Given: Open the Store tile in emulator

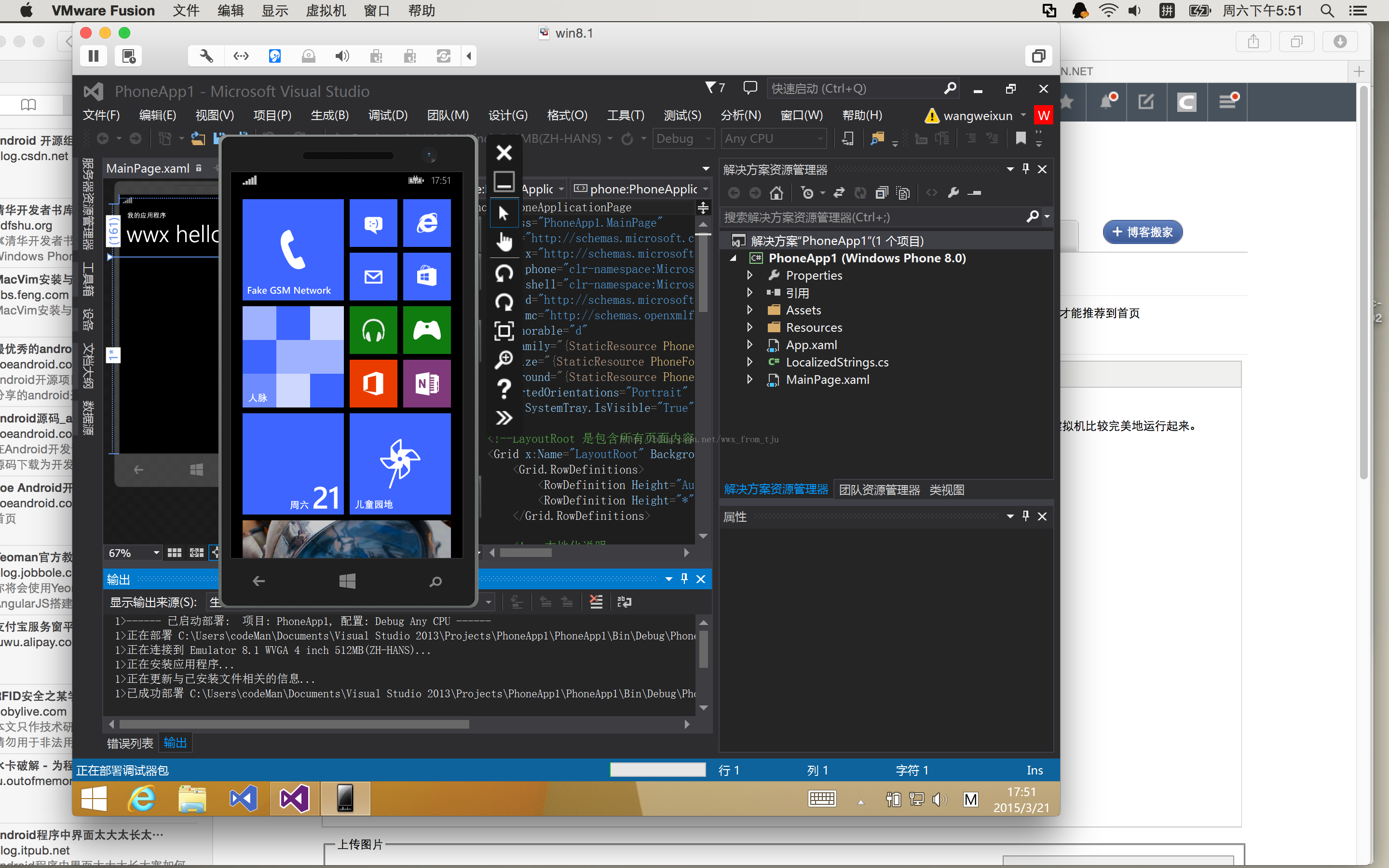Looking at the screenshot, I should (x=426, y=276).
